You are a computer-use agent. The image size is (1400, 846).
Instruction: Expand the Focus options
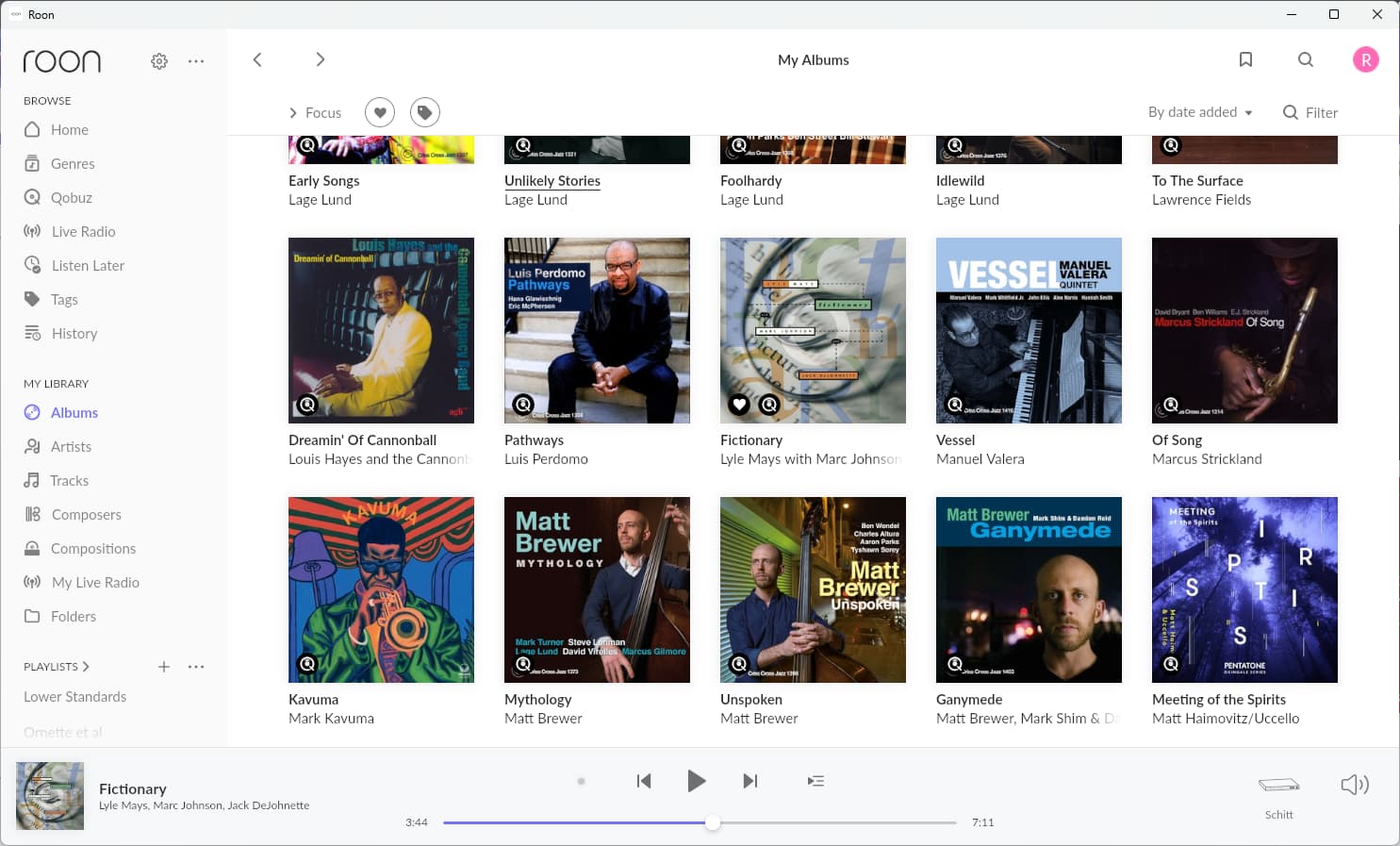coord(315,112)
